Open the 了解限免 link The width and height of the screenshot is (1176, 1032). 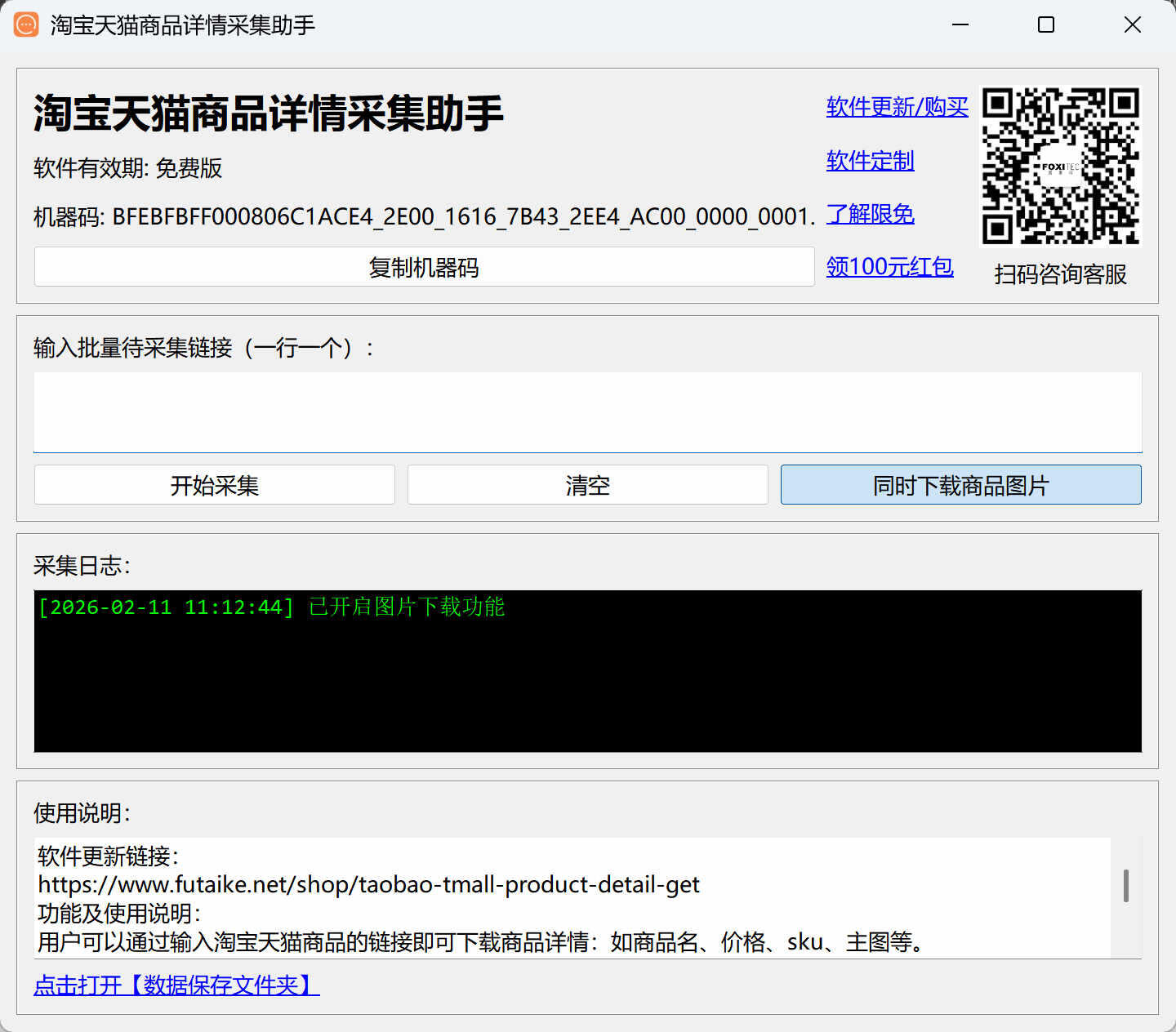click(x=870, y=214)
